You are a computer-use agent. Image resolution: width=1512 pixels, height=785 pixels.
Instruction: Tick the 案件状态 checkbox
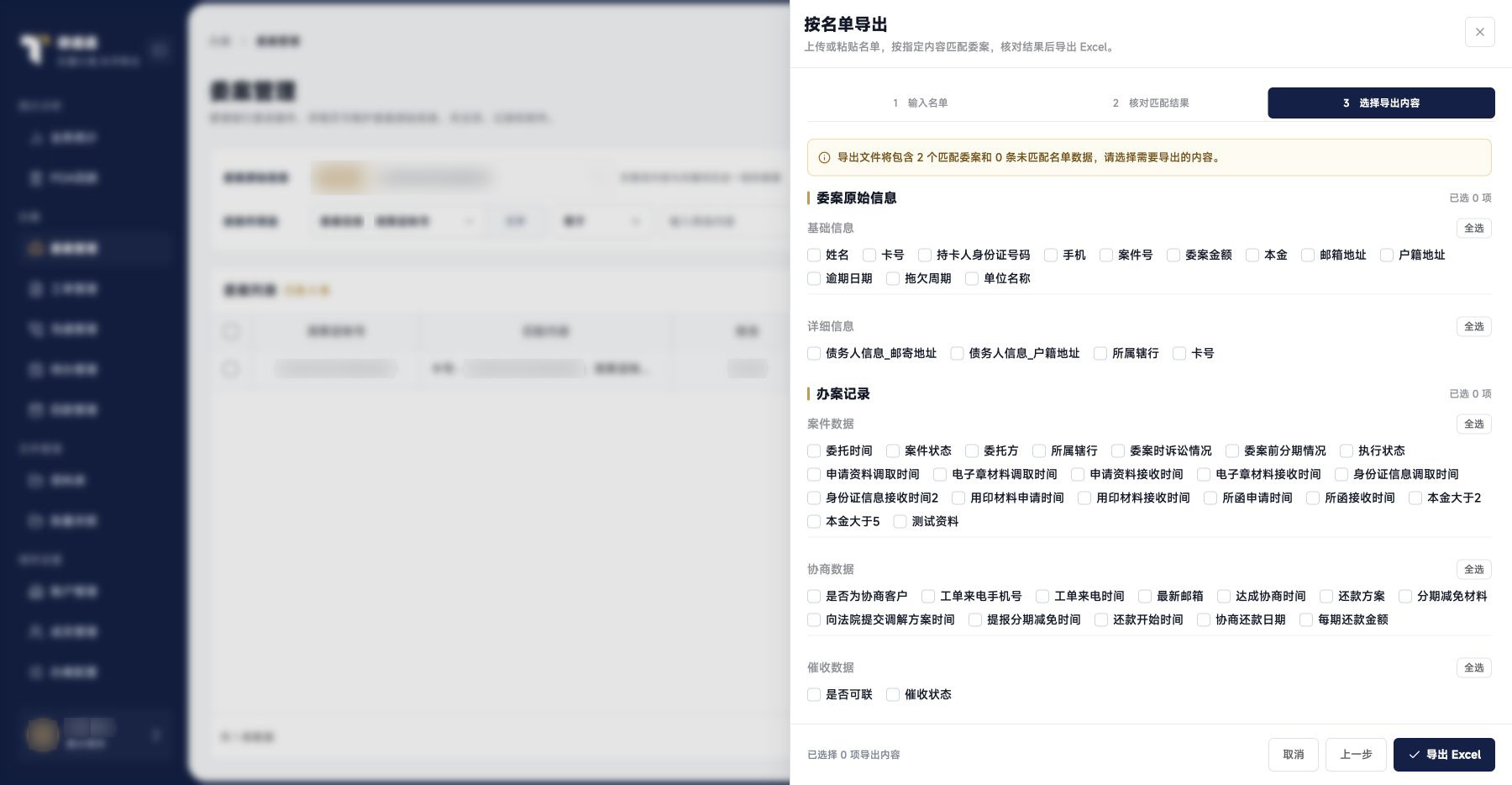(x=893, y=450)
